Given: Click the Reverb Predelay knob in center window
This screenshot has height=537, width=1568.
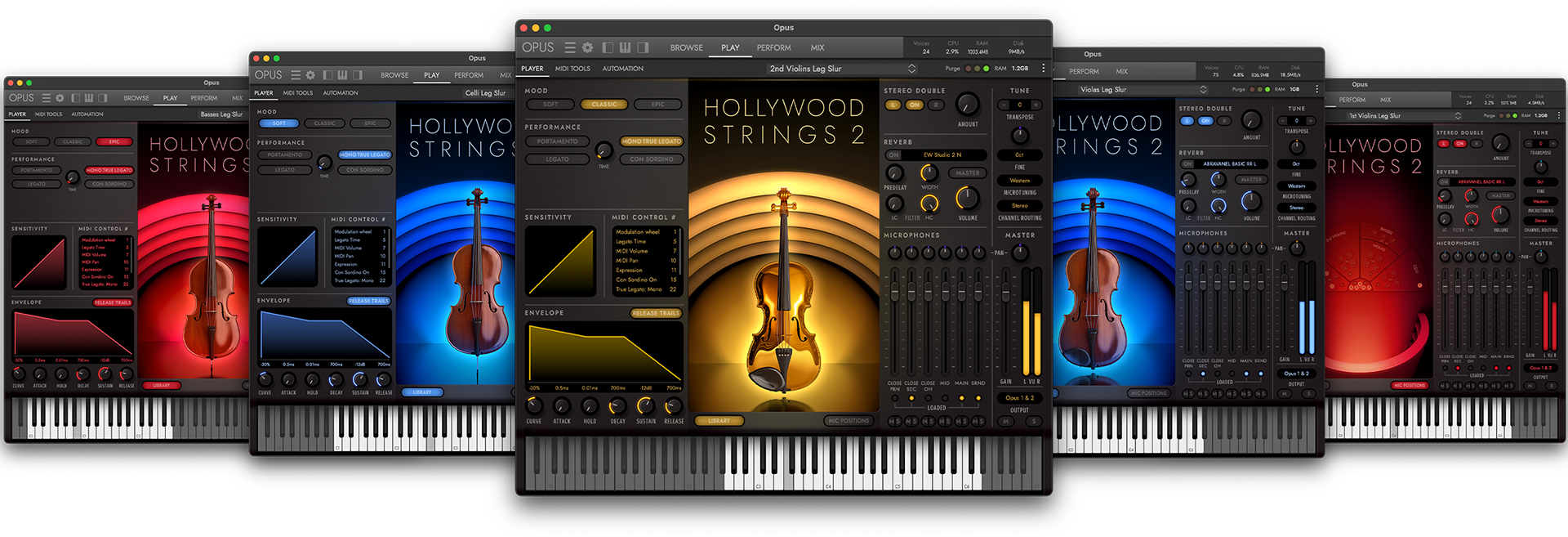Looking at the screenshot, I should [895, 173].
